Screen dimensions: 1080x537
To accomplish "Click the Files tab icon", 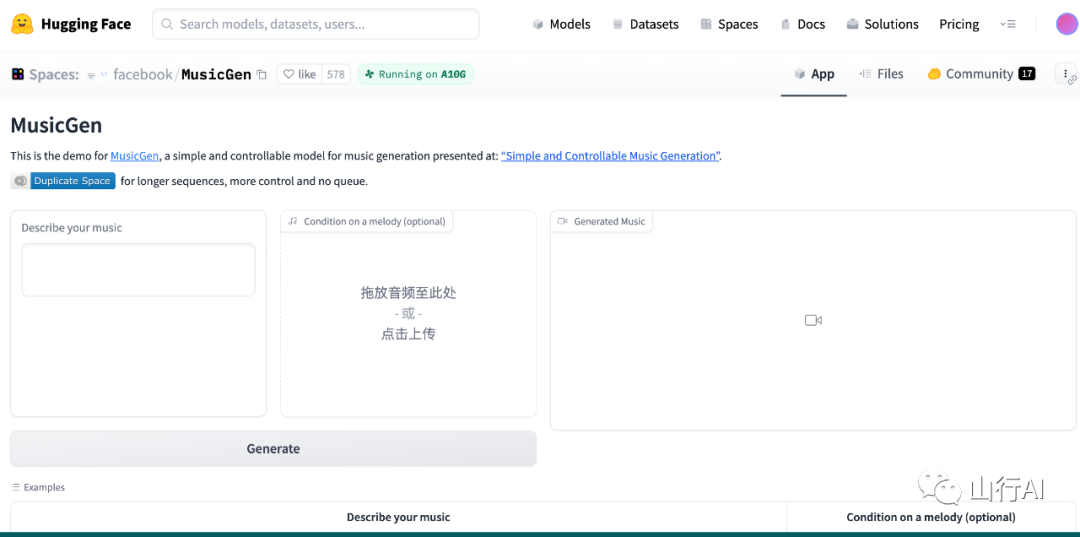I will [x=866, y=74].
